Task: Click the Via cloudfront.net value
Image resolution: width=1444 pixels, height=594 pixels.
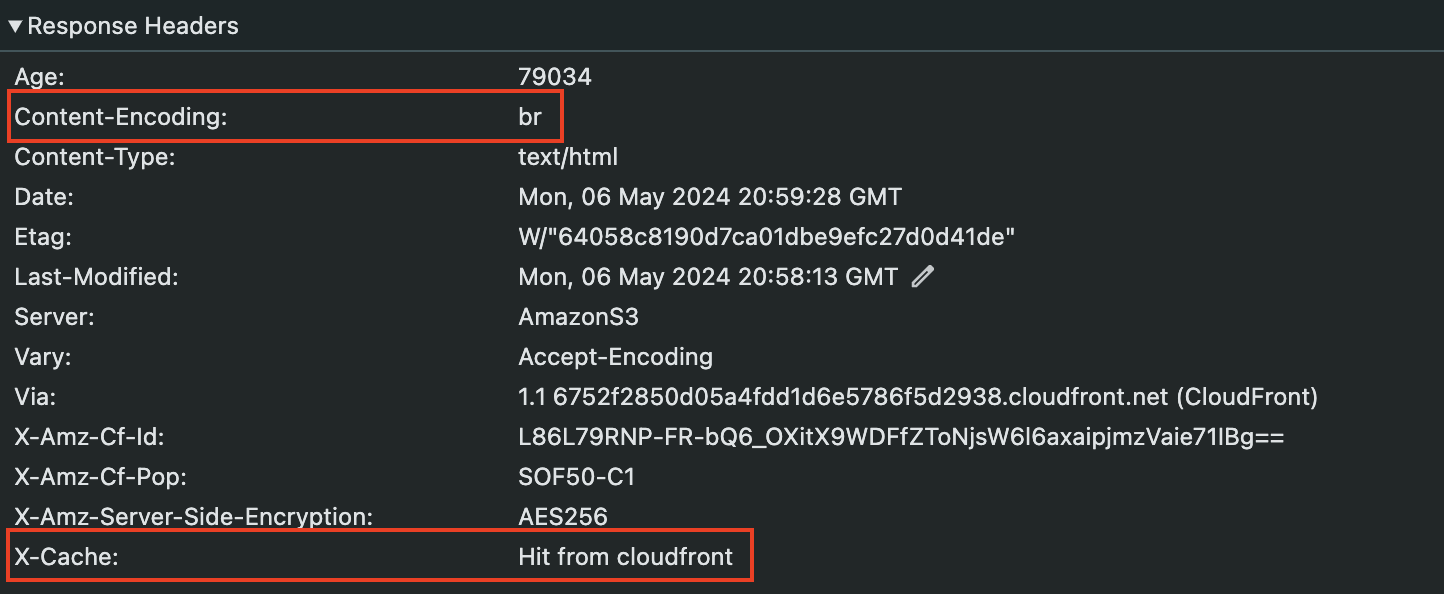Action: [918, 397]
